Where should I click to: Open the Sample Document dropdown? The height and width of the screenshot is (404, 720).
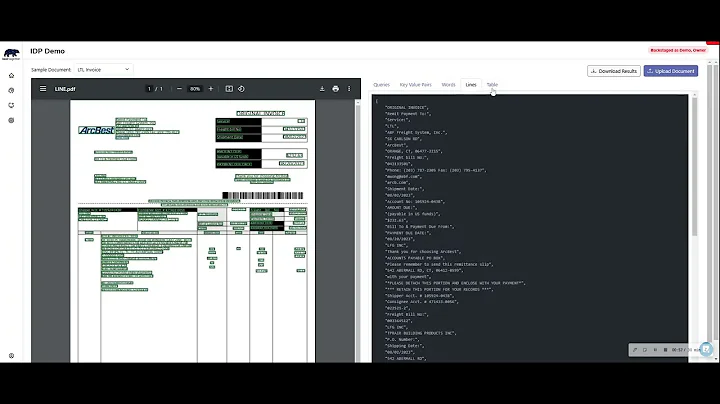[103, 69]
